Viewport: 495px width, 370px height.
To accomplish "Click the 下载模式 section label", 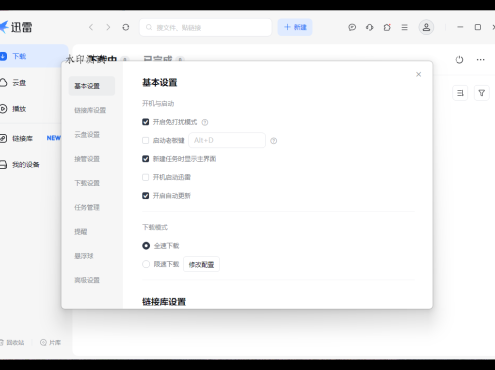I will pyautogui.click(x=155, y=227).
